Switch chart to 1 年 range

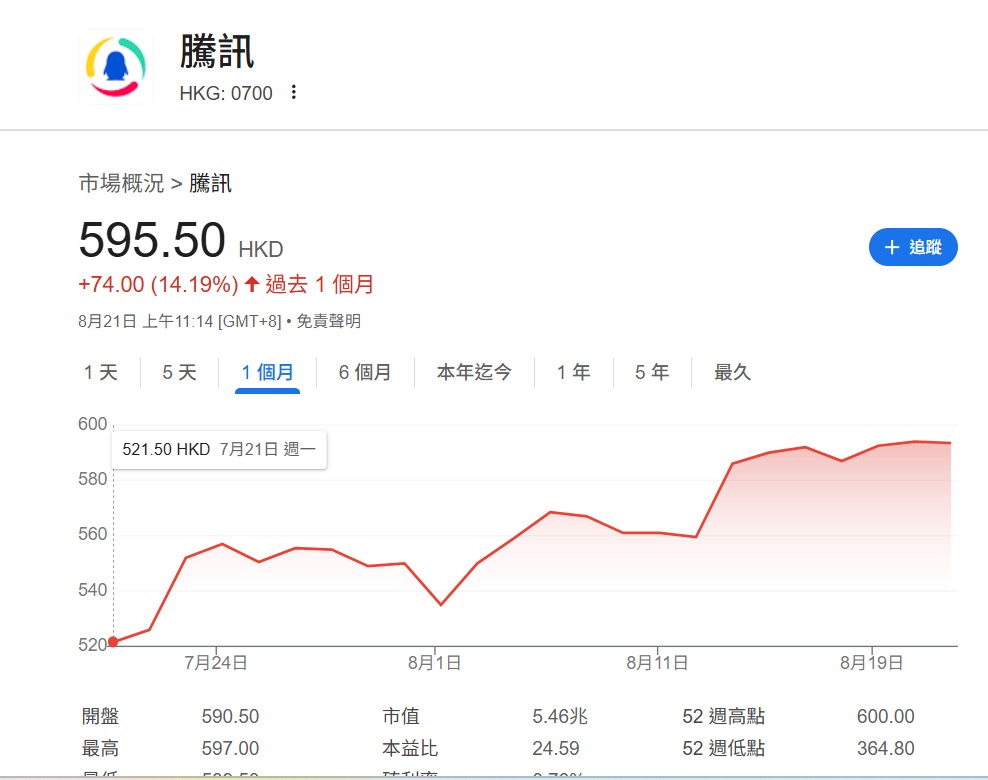pos(574,373)
